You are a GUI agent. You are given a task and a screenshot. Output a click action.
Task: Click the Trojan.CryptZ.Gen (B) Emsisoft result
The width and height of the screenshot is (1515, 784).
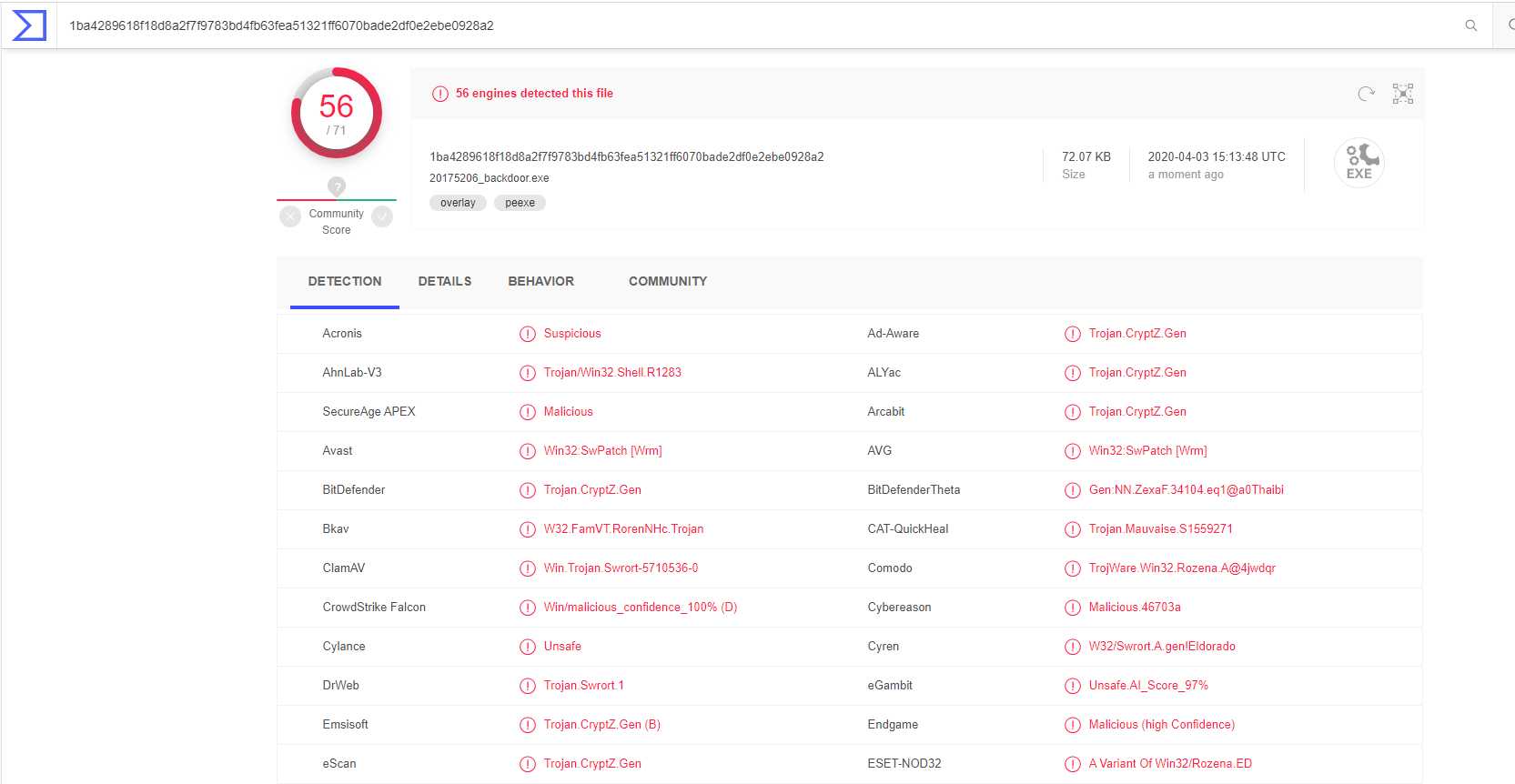pos(602,724)
